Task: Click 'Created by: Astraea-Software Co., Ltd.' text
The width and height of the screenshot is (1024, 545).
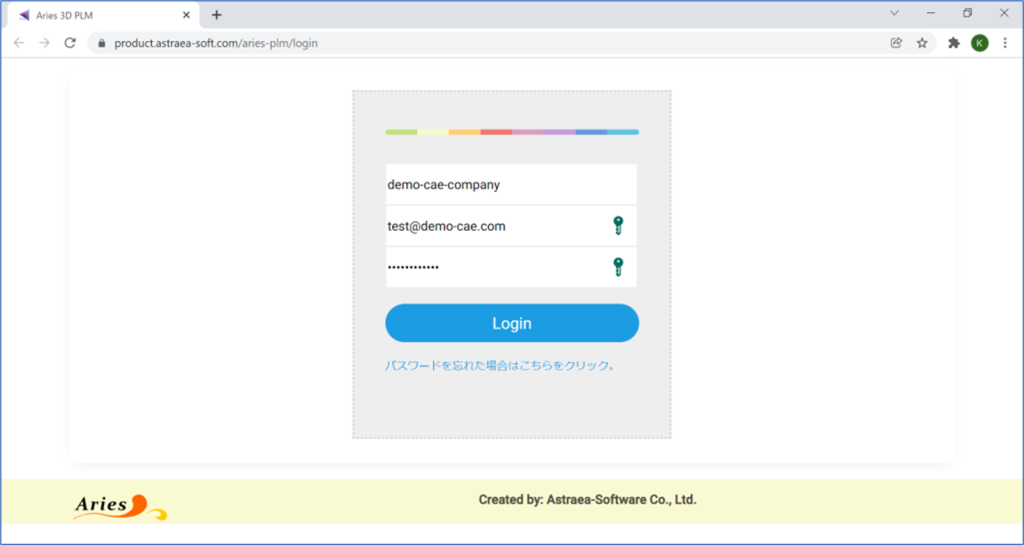Action: (587, 500)
